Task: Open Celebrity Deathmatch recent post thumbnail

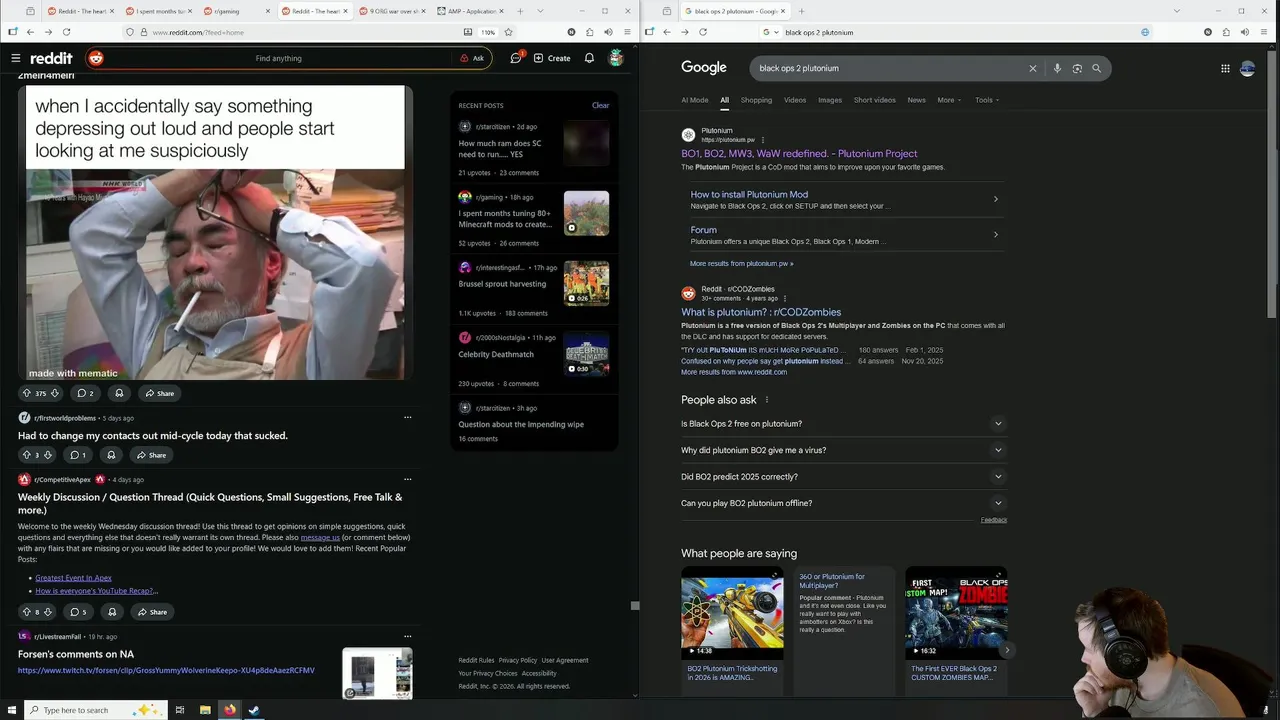Action: 586,353
